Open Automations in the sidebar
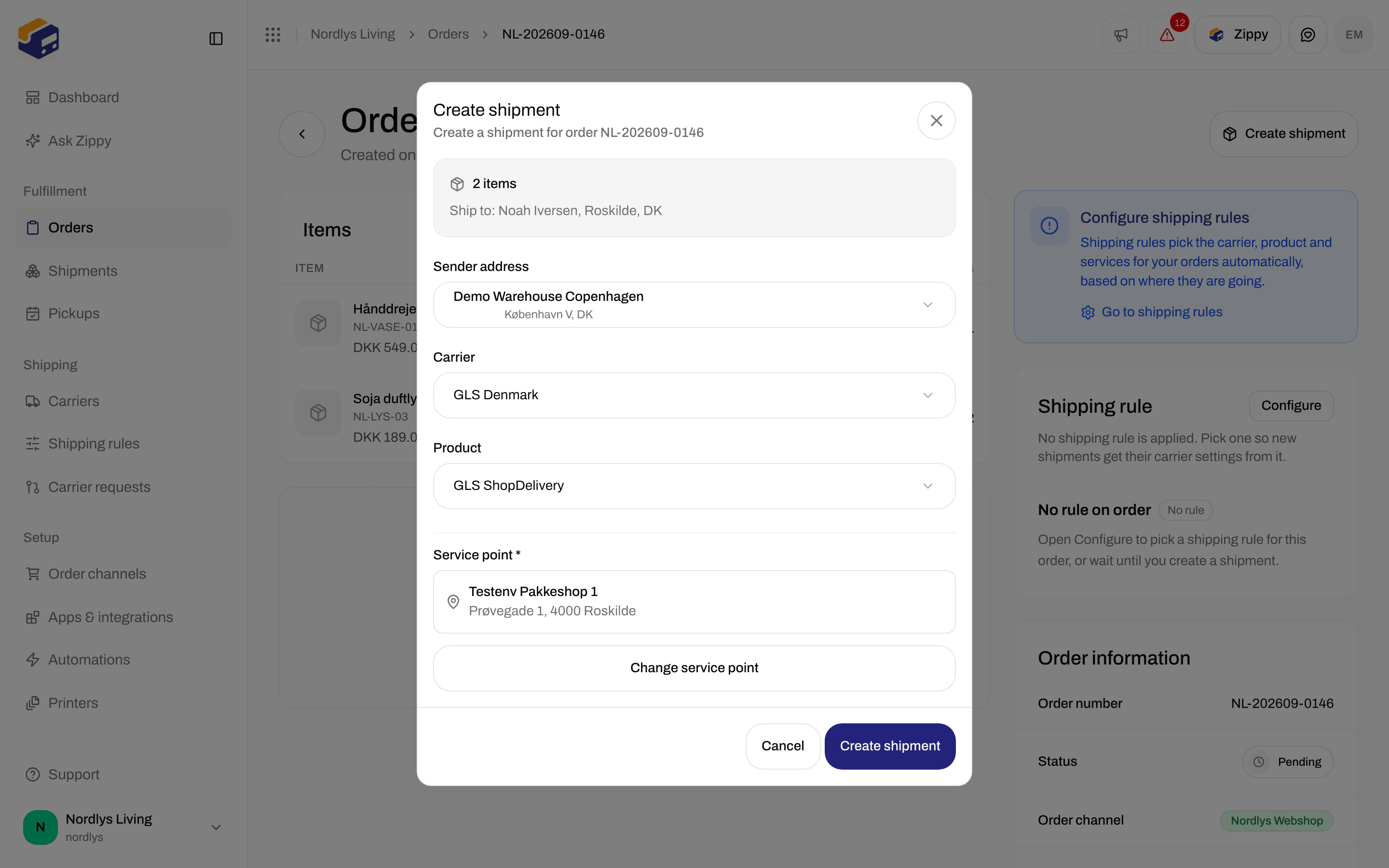 pyautogui.click(x=123, y=660)
